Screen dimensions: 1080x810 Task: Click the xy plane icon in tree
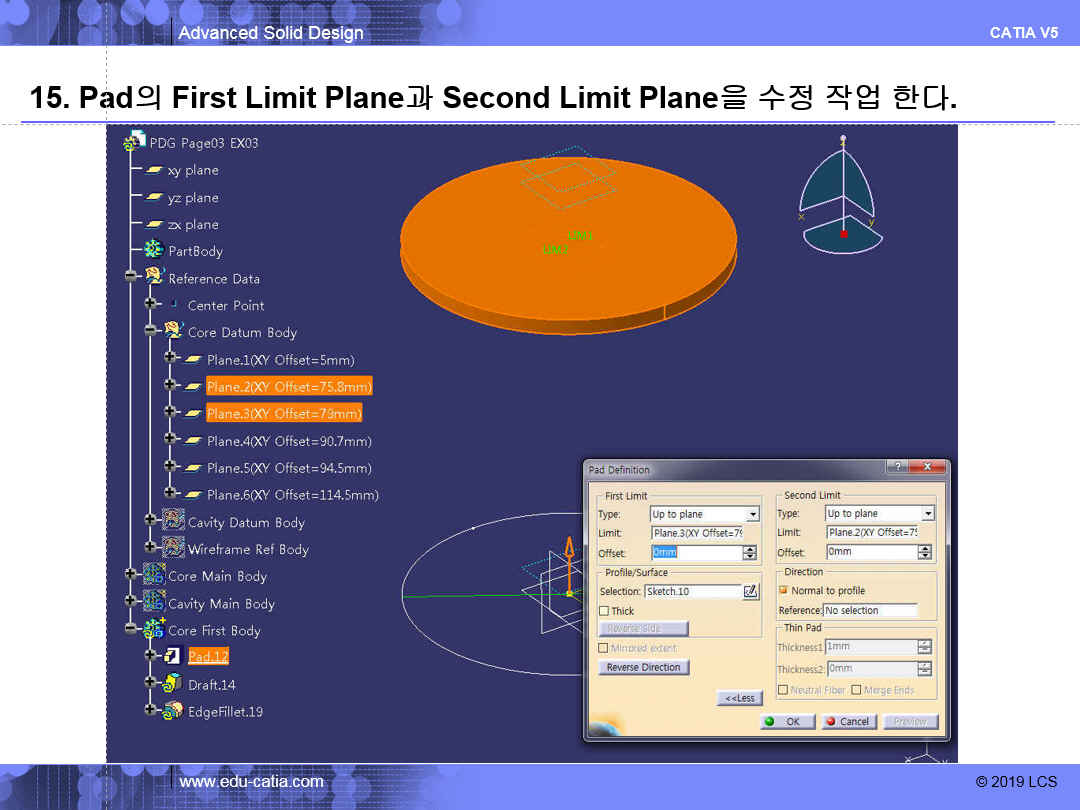coord(155,170)
